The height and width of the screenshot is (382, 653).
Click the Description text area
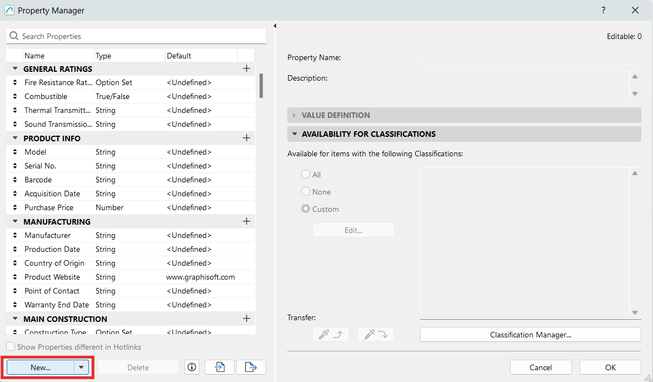[524, 85]
